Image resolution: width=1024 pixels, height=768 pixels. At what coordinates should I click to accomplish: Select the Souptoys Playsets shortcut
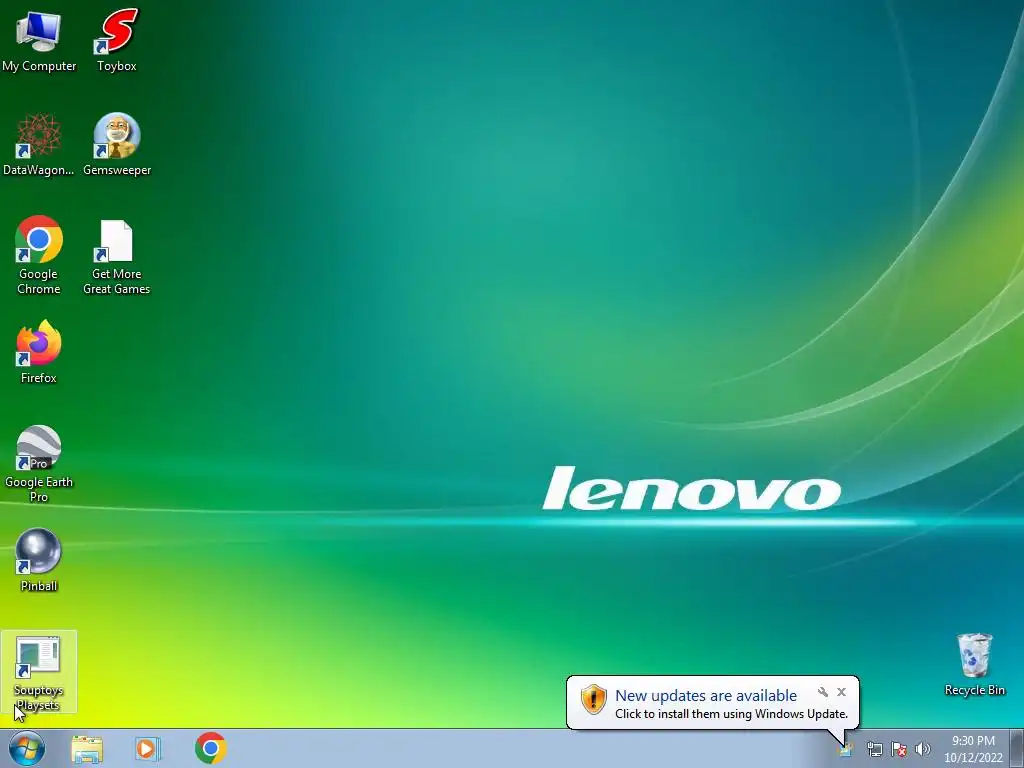[39, 672]
